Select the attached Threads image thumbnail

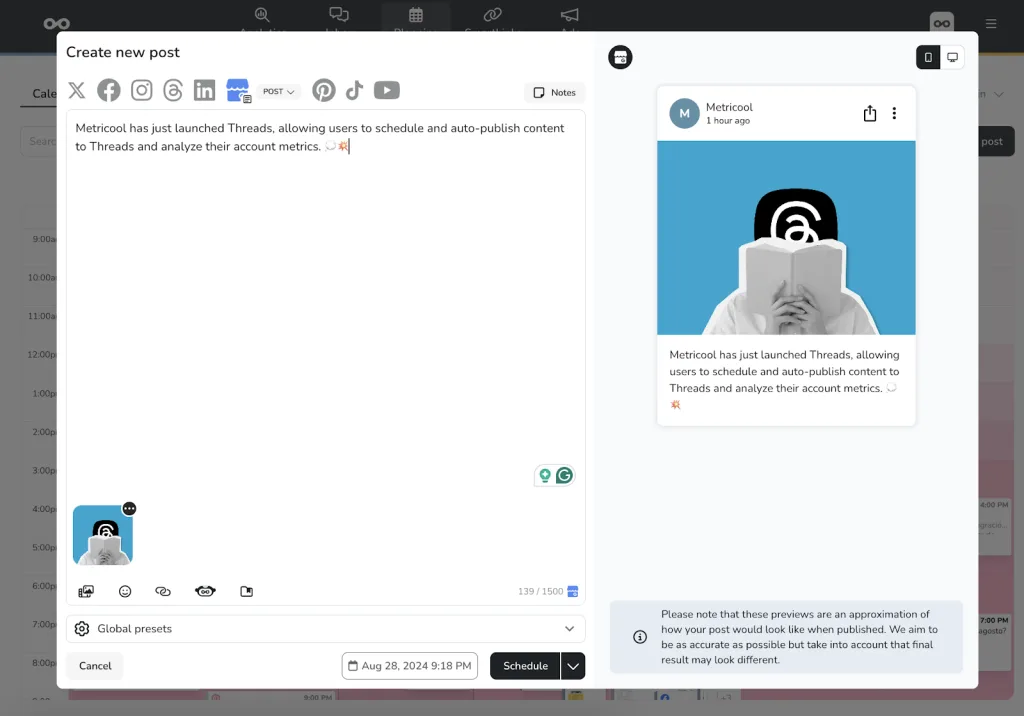tap(103, 535)
